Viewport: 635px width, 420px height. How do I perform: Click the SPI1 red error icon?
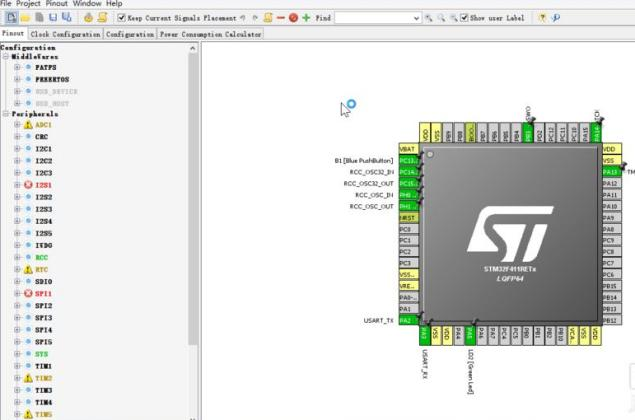point(28,293)
